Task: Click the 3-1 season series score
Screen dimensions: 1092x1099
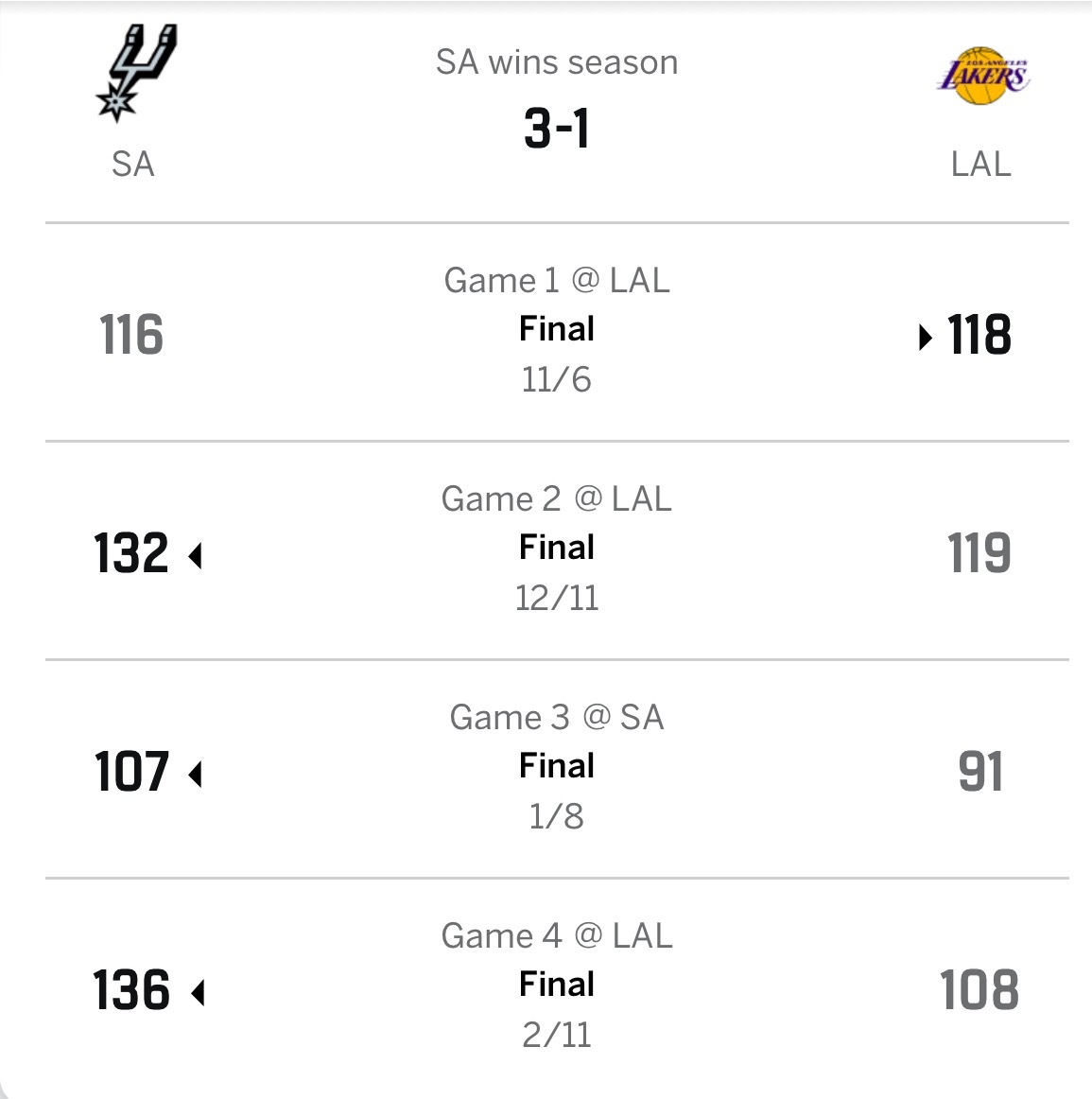Action: [556, 129]
